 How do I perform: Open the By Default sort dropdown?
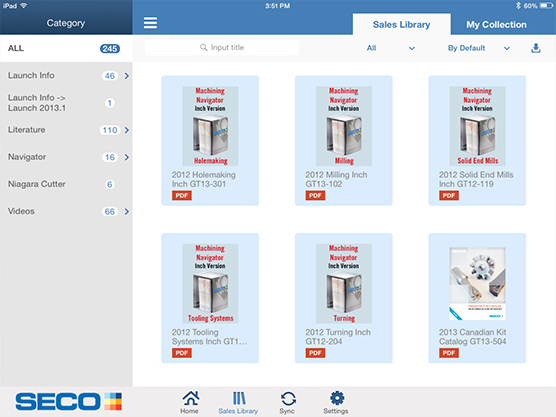coord(478,48)
